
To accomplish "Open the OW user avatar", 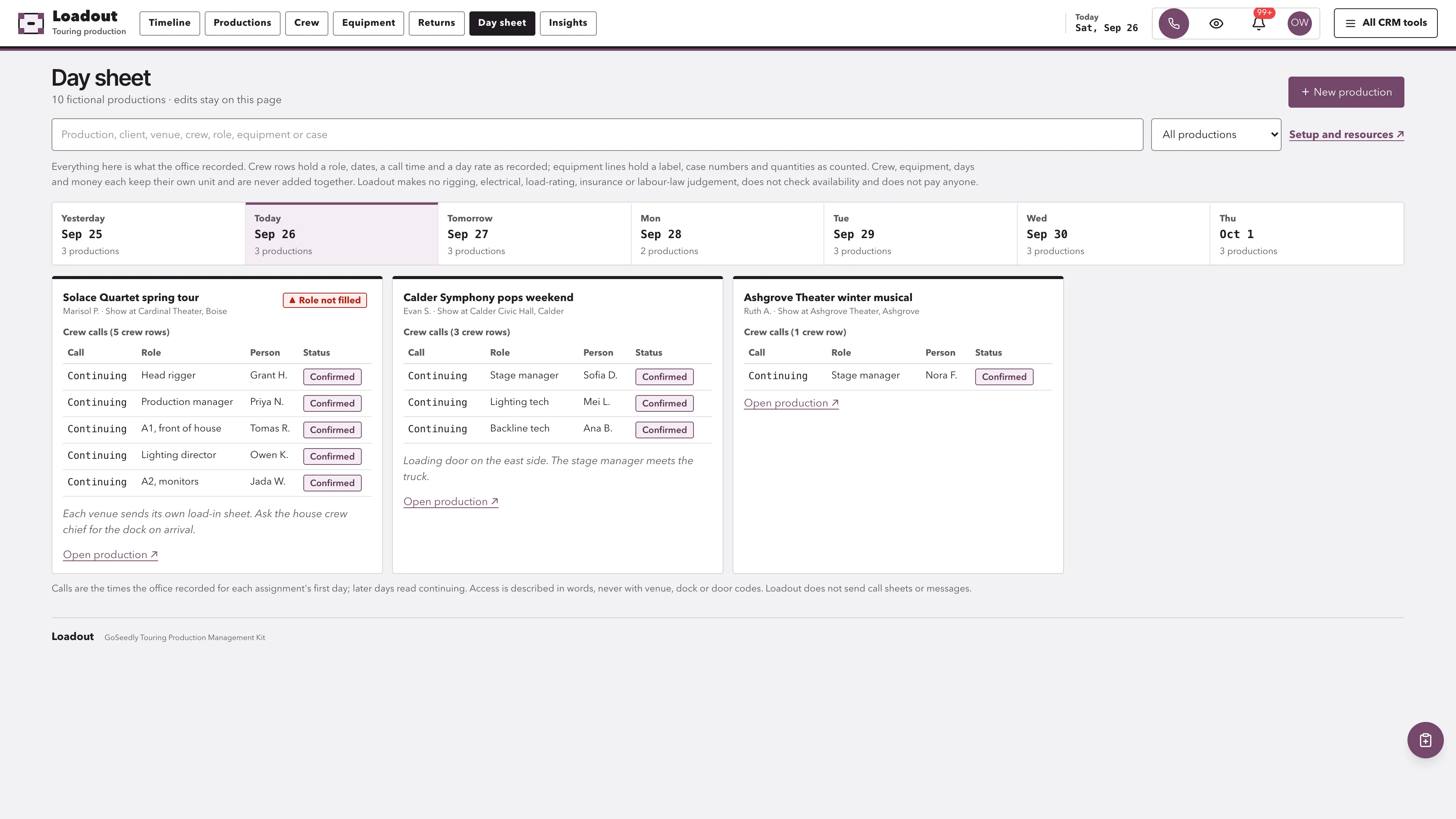I will [x=1299, y=23].
